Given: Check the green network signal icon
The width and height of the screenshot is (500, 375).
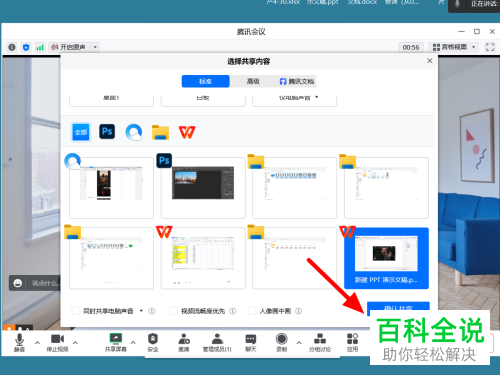Looking at the screenshot, I should [x=40, y=47].
